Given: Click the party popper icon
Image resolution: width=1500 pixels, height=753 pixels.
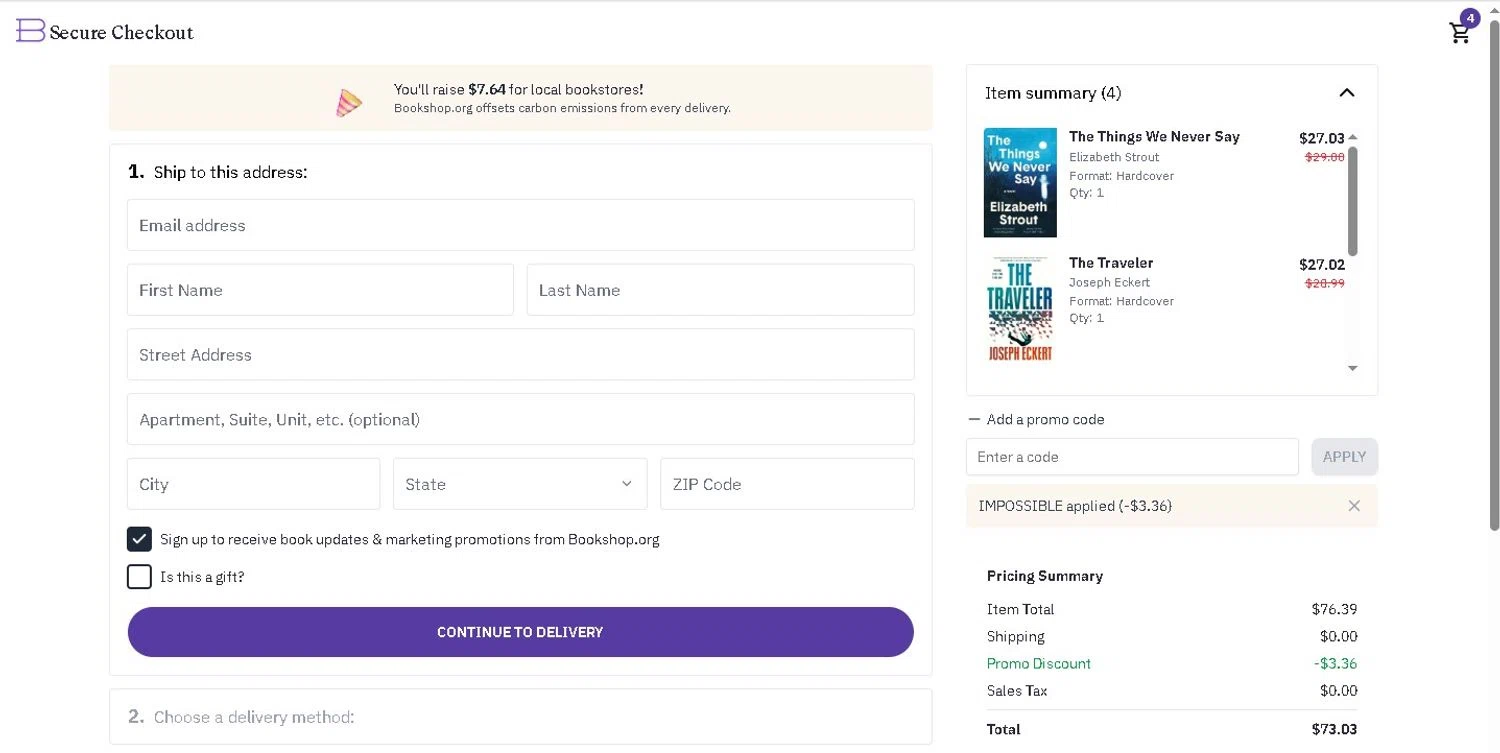Looking at the screenshot, I should pos(348,102).
